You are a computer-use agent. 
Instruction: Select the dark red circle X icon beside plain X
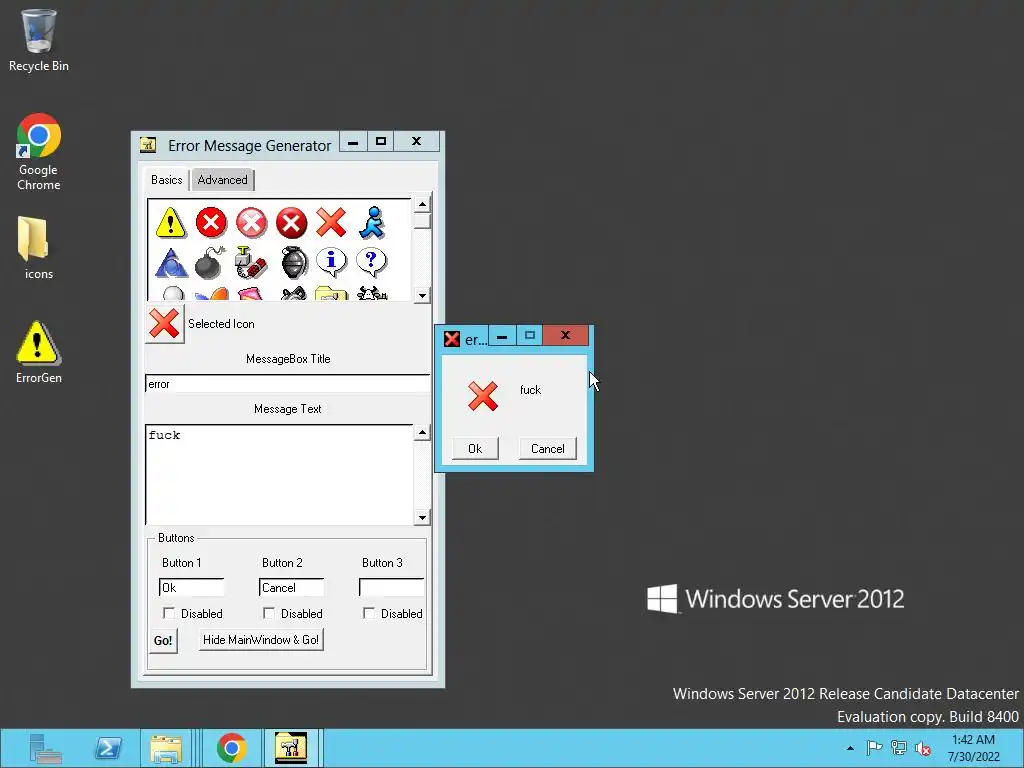click(291, 223)
